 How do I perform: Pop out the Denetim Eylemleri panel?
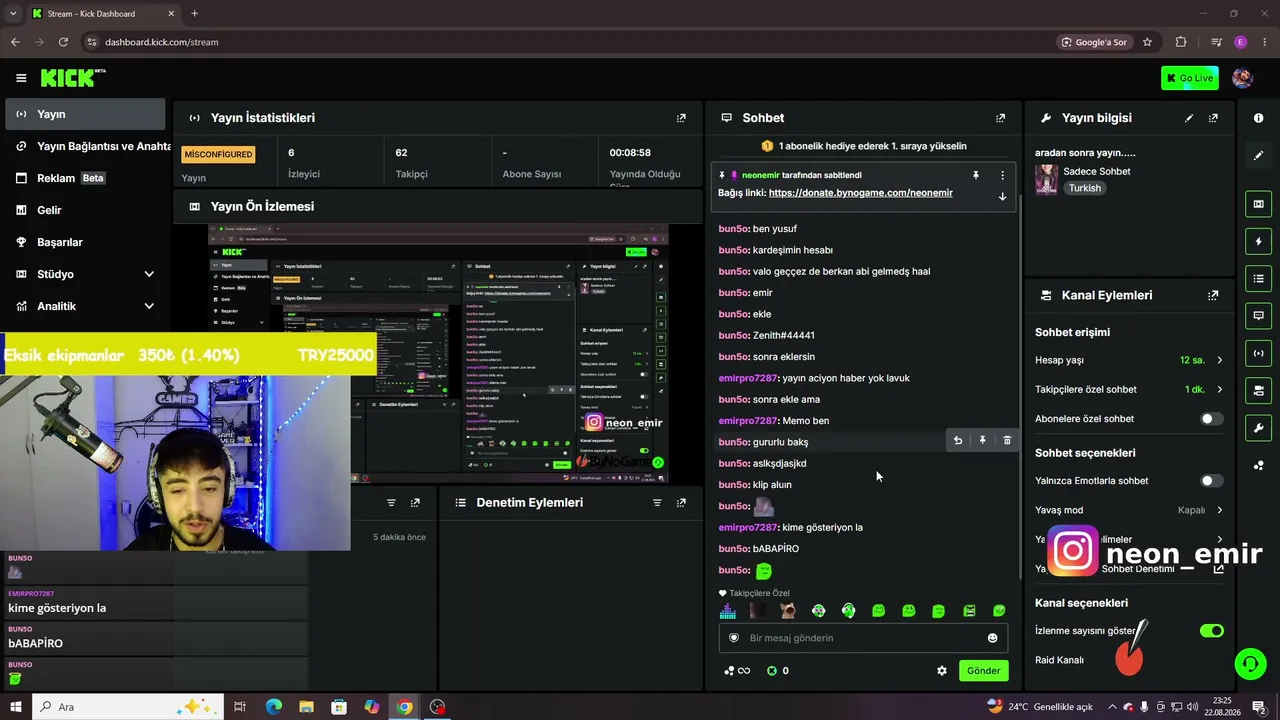click(681, 503)
